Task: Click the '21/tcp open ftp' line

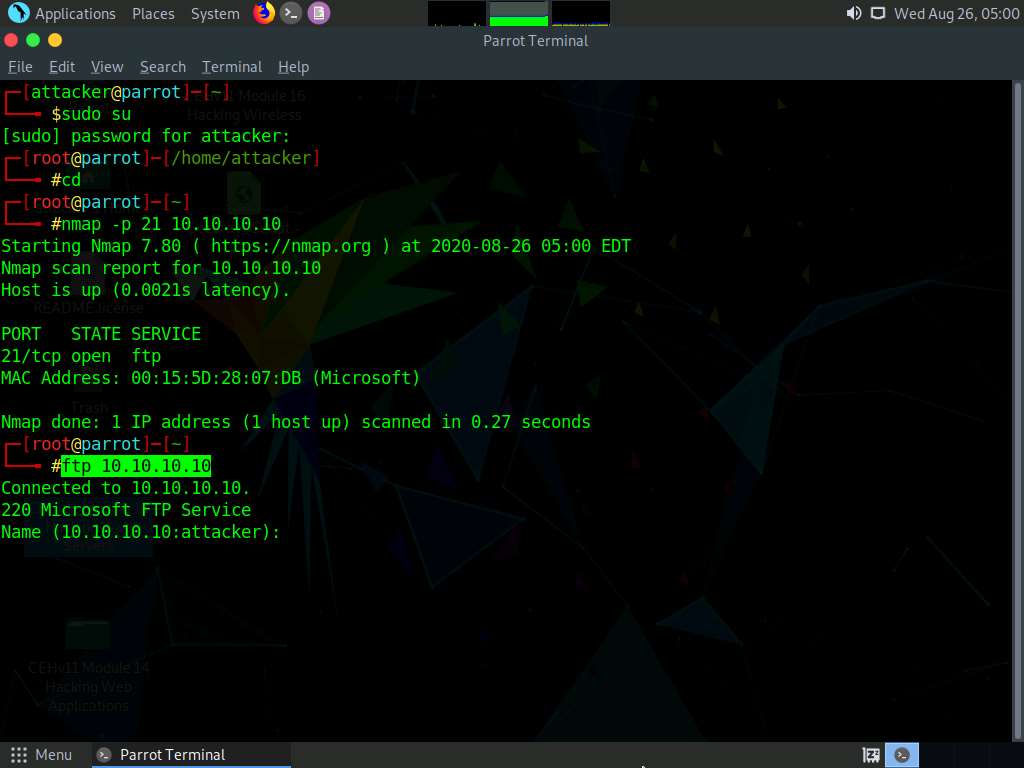Action: 81,356
